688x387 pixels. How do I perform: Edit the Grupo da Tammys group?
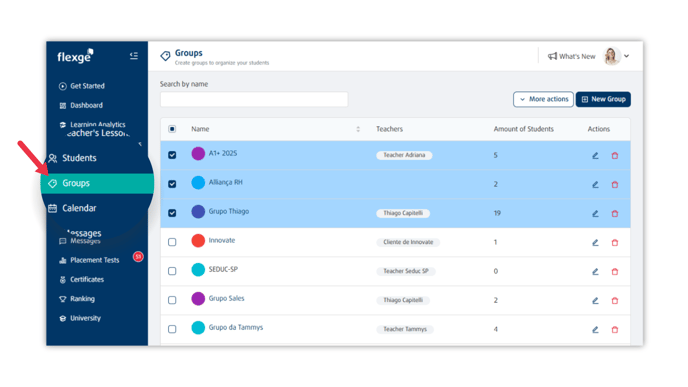(595, 329)
